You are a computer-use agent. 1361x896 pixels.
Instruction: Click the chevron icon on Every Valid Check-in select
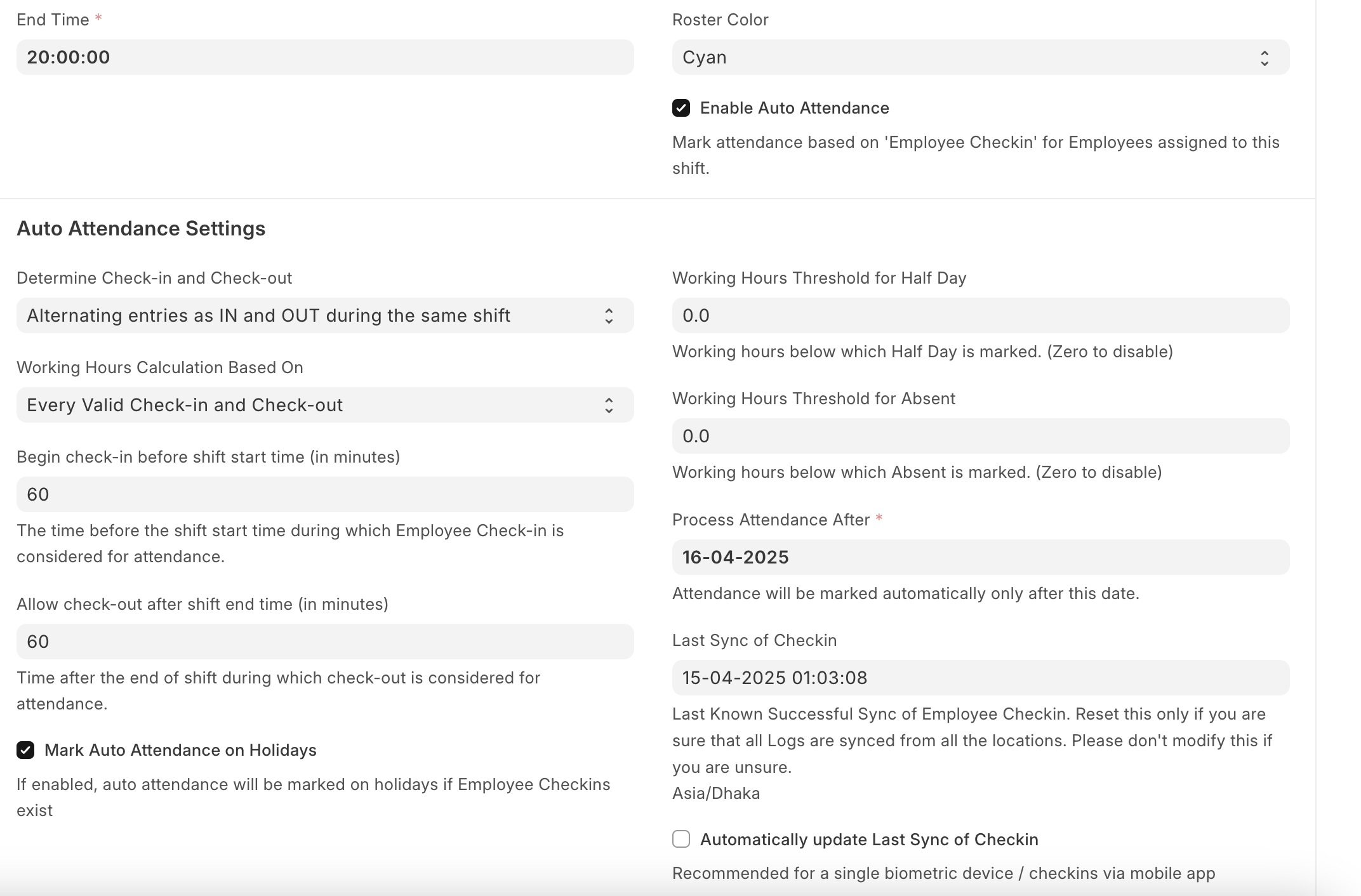(609, 405)
